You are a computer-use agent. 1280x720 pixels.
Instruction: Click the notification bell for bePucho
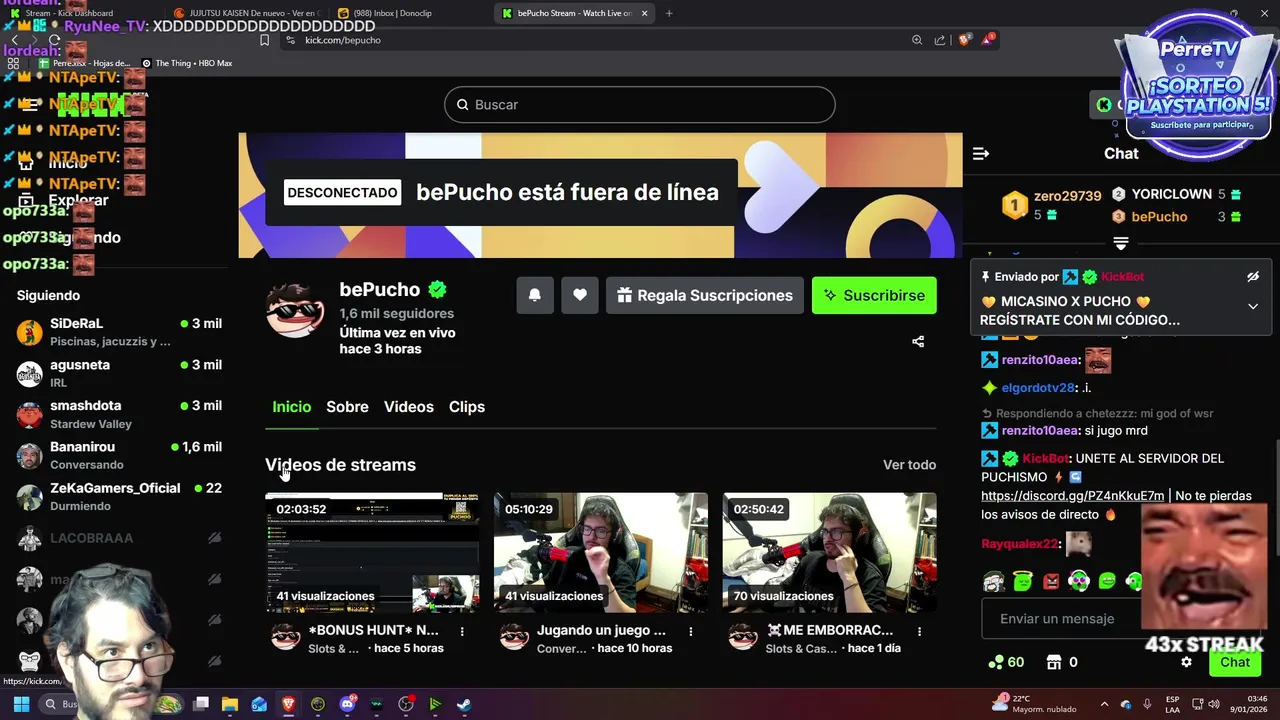pyautogui.click(x=535, y=295)
